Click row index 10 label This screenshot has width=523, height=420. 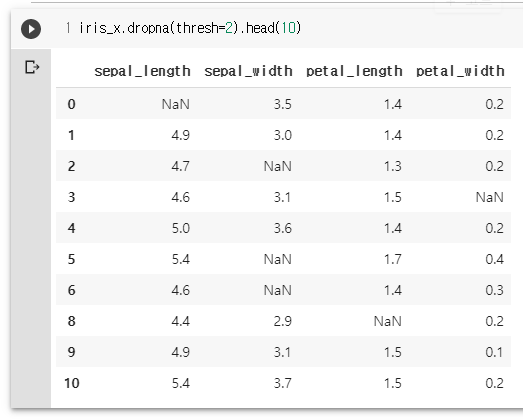click(72, 383)
